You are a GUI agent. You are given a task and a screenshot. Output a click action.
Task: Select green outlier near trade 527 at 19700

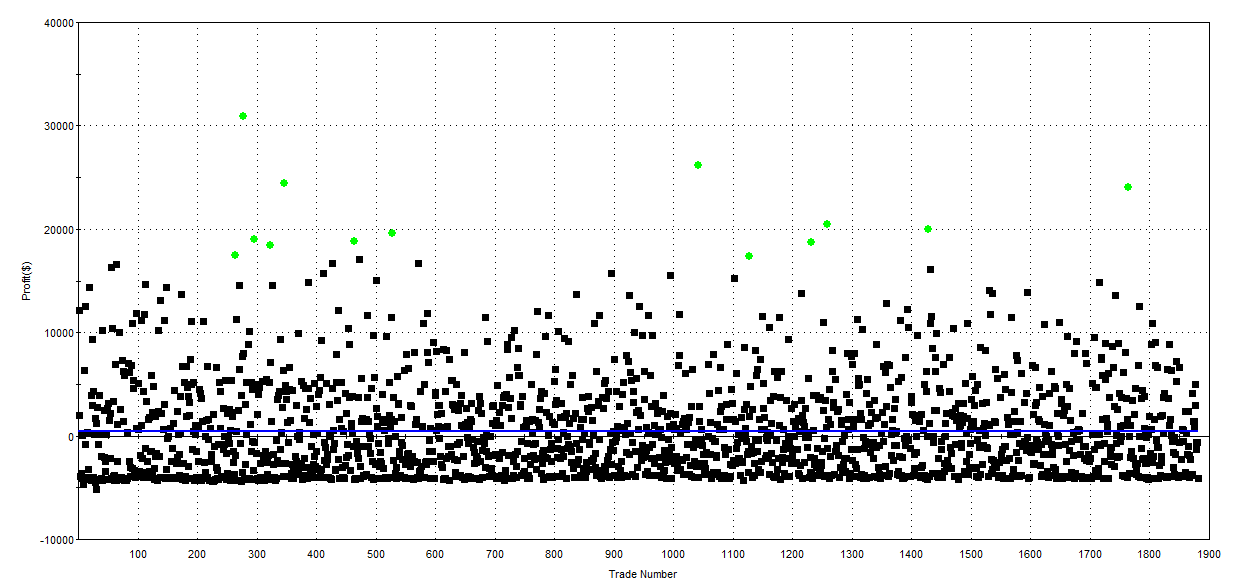tap(392, 233)
